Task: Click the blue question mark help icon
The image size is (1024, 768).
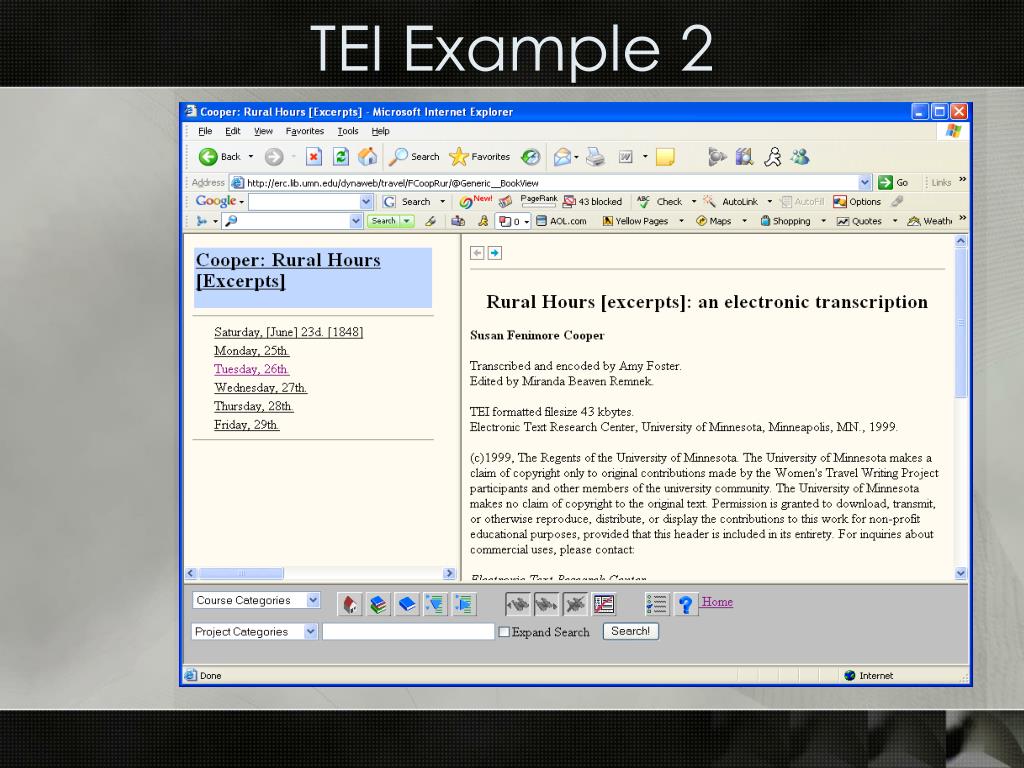Action: tap(685, 604)
